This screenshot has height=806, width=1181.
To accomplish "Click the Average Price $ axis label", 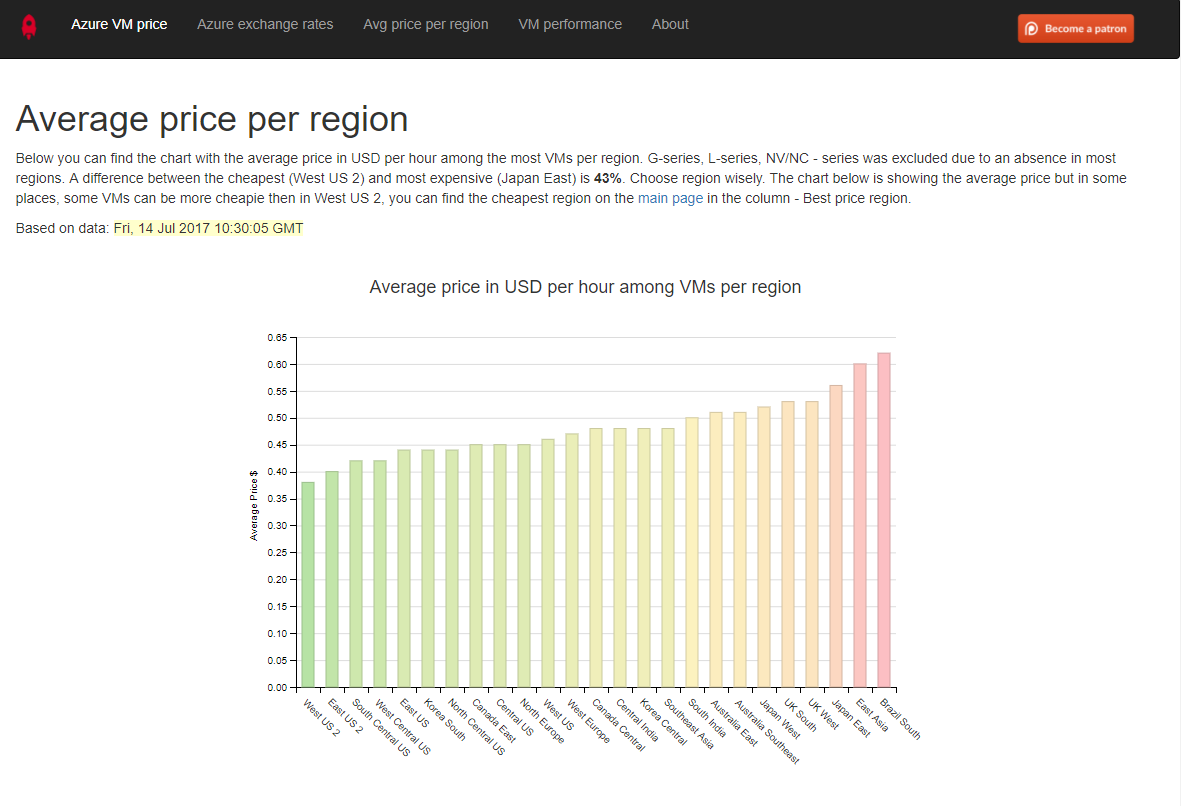I will (254, 505).
